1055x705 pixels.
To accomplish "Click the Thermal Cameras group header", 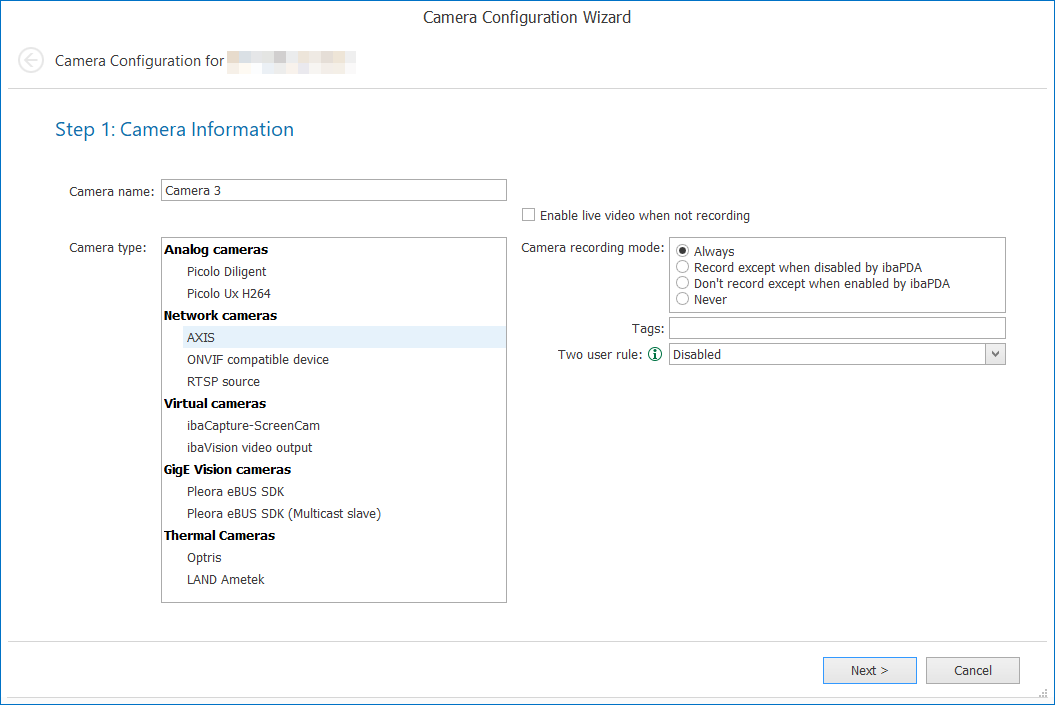I will pos(219,535).
